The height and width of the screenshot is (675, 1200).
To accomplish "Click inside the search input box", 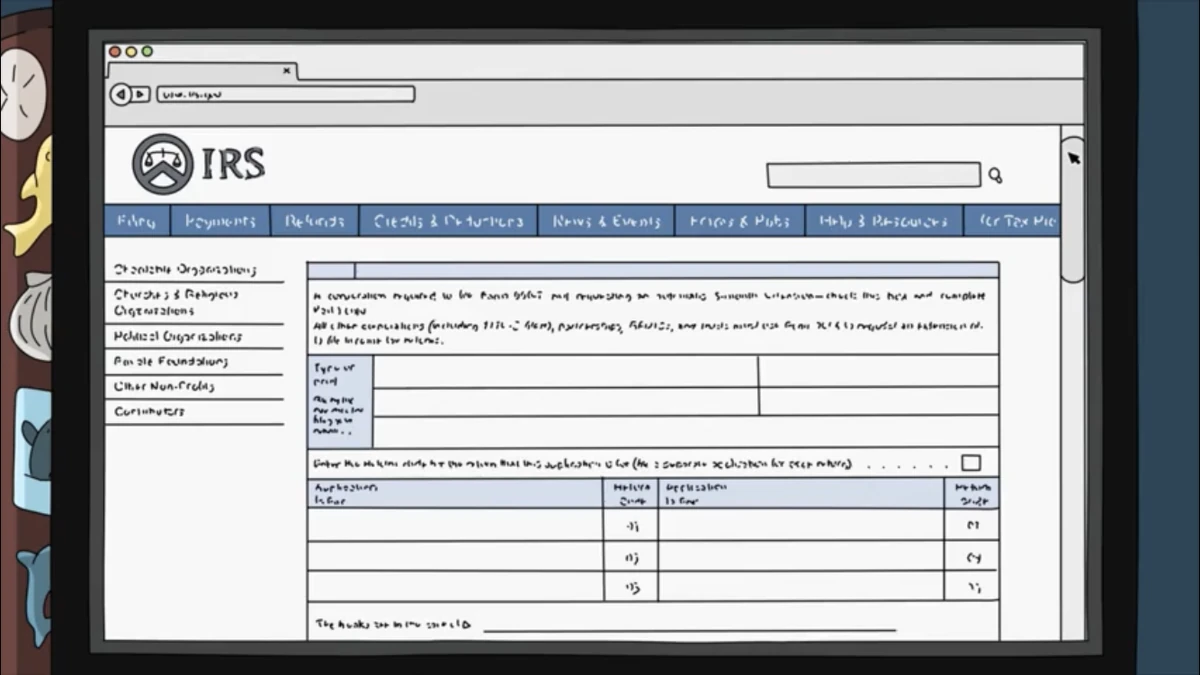I will tap(872, 174).
